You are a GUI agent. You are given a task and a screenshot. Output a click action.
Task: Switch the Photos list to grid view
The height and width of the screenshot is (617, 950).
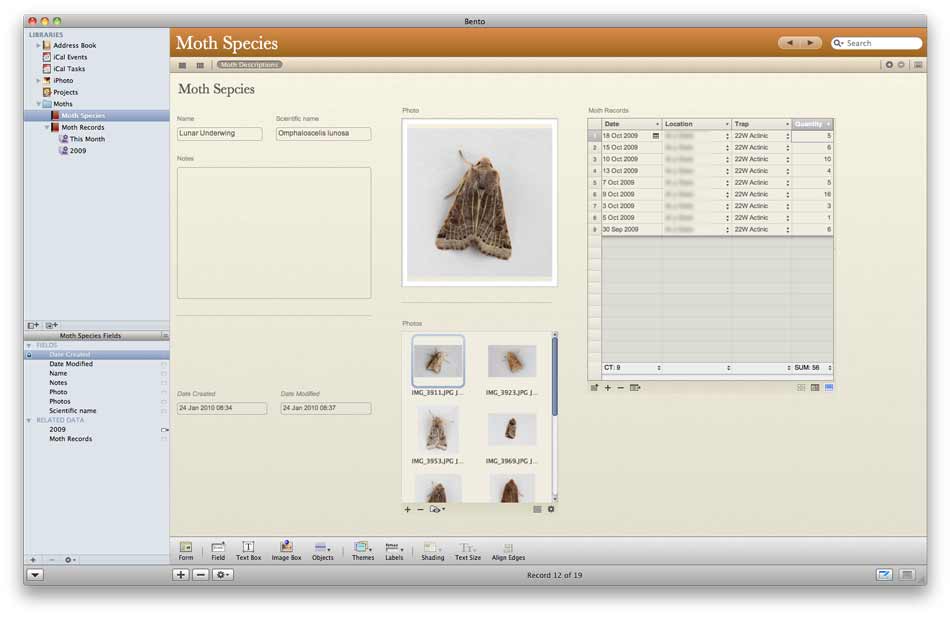537,509
